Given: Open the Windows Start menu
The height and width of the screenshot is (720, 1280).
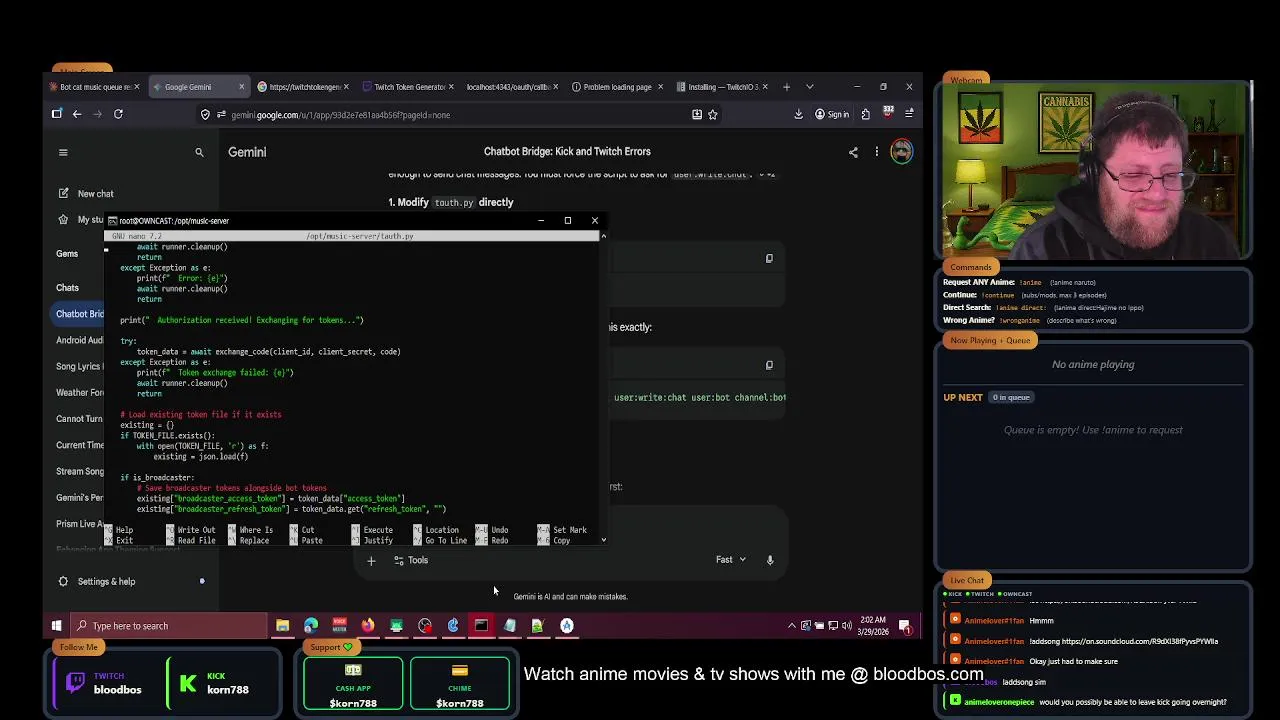Looking at the screenshot, I should point(56,626).
